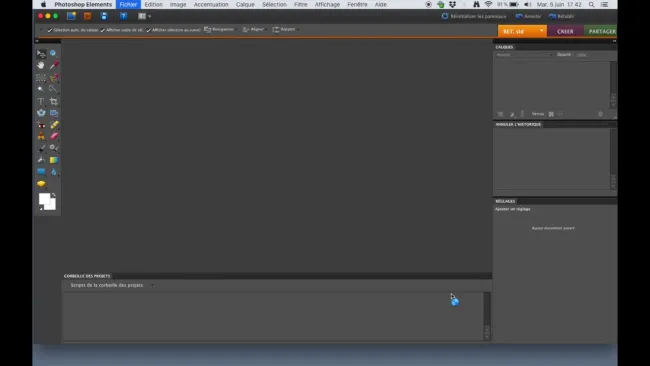Select the Hand tool
Viewport: 650px width, 366px height.
(x=41, y=65)
